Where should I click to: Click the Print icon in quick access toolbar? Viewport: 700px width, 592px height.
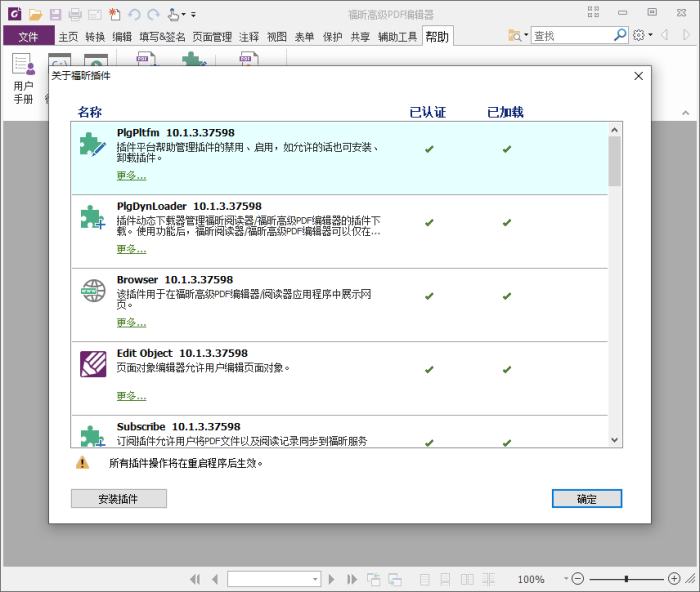coord(75,15)
